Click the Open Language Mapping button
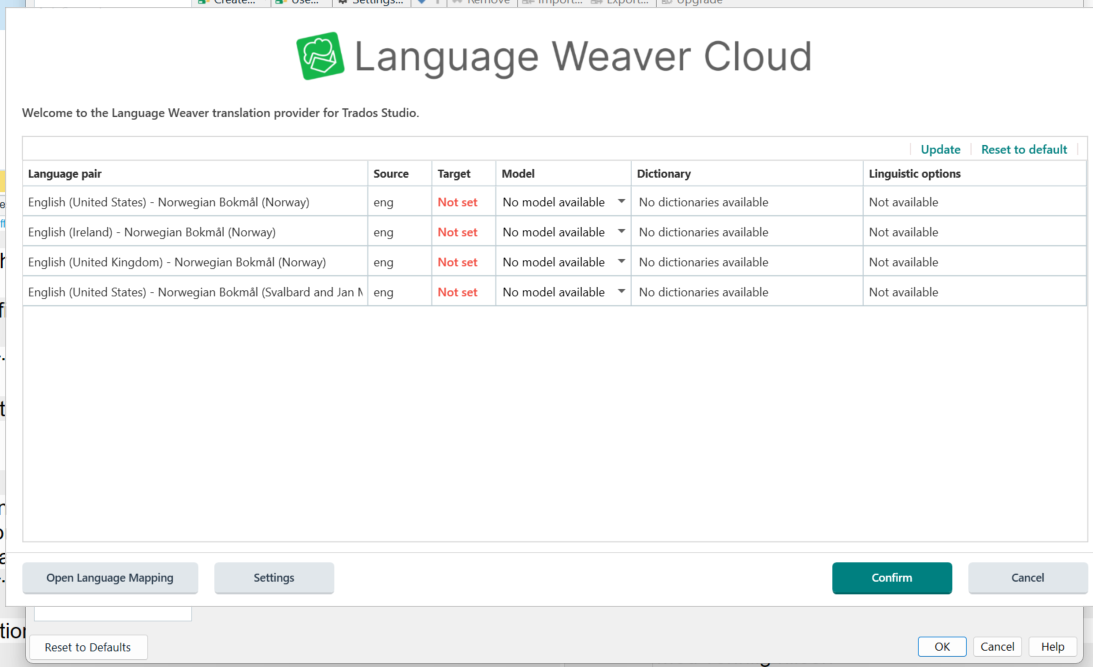This screenshot has height=667, width=1093. [x=110, y=578]
